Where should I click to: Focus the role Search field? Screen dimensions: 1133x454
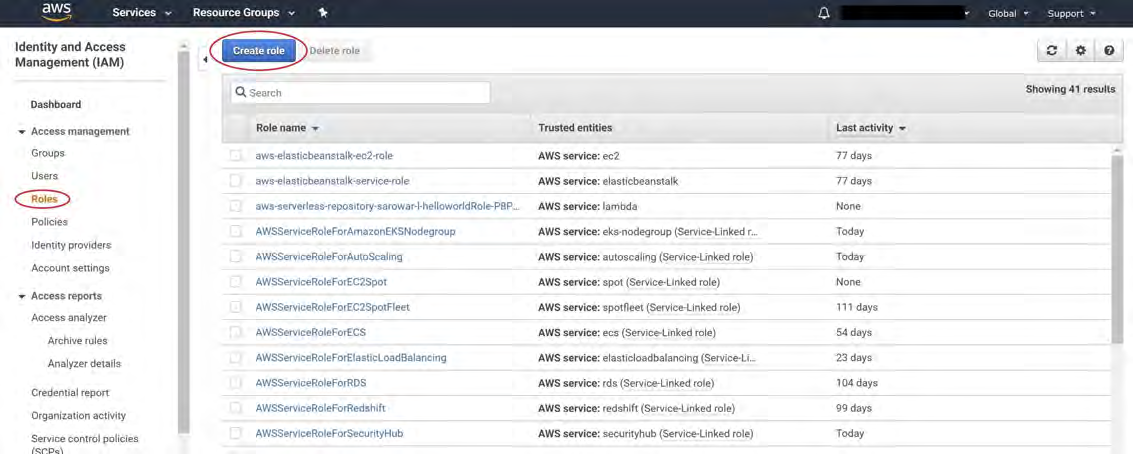point(360,93)
